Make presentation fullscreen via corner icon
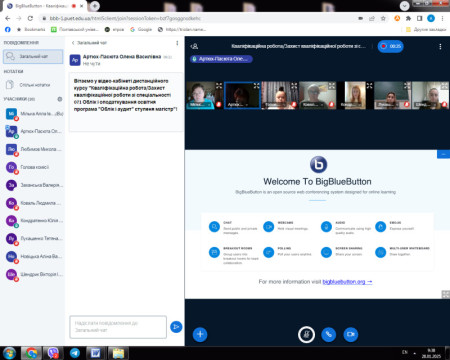The width and height of the screenshot is (450, 360). 445,294
